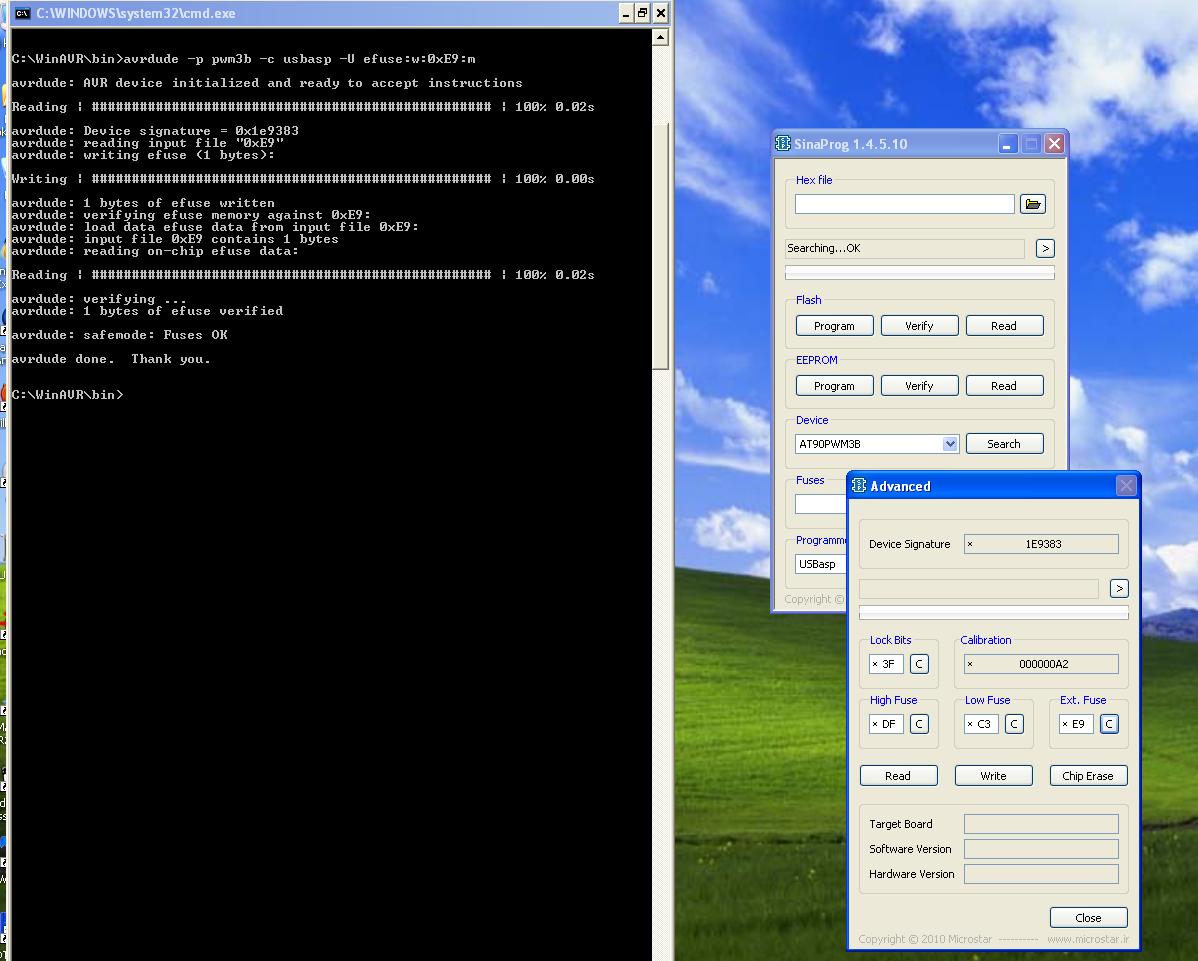Click the Search device button
Viewport: 1198px width, 961px height.
pos(1003,444)
